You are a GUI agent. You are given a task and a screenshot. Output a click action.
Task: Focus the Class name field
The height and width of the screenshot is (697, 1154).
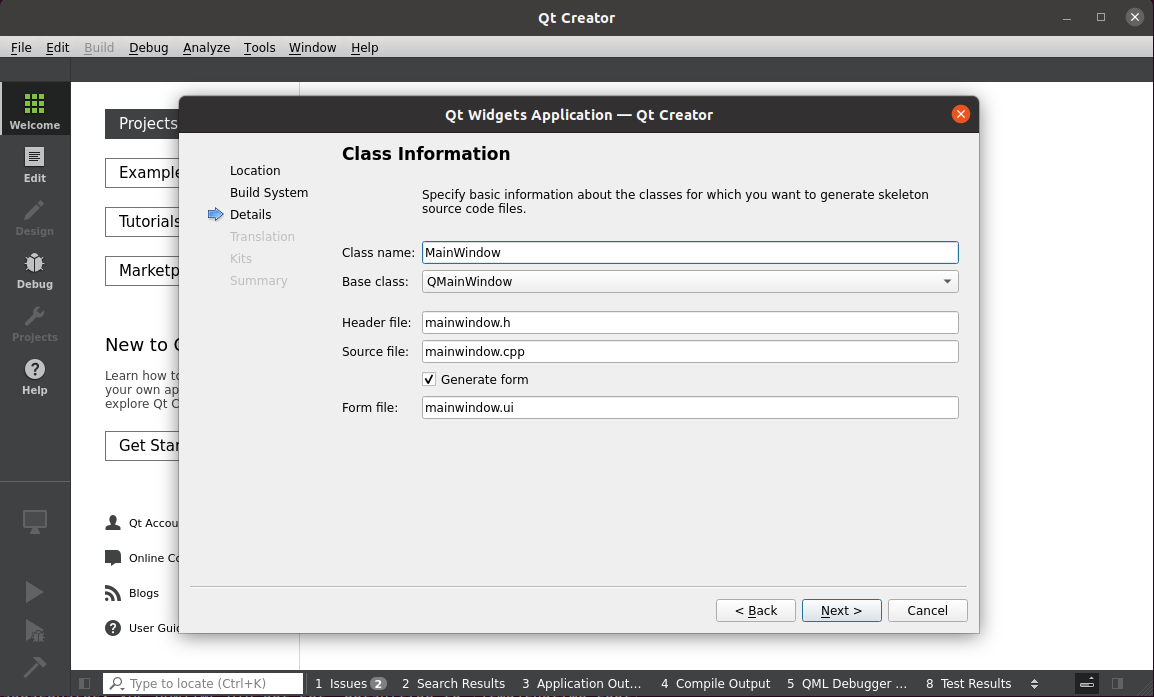tap(690, 252)
